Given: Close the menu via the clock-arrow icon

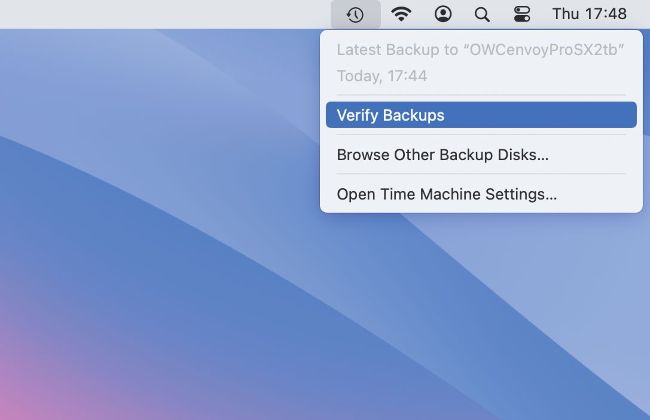Looking at the screenshot, I should 355,14.
